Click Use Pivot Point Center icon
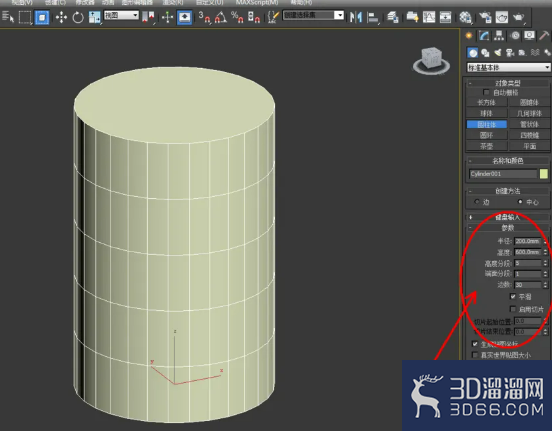Viewport: 552px width, 431px height. pyautogui.click(x=149, y=17)
